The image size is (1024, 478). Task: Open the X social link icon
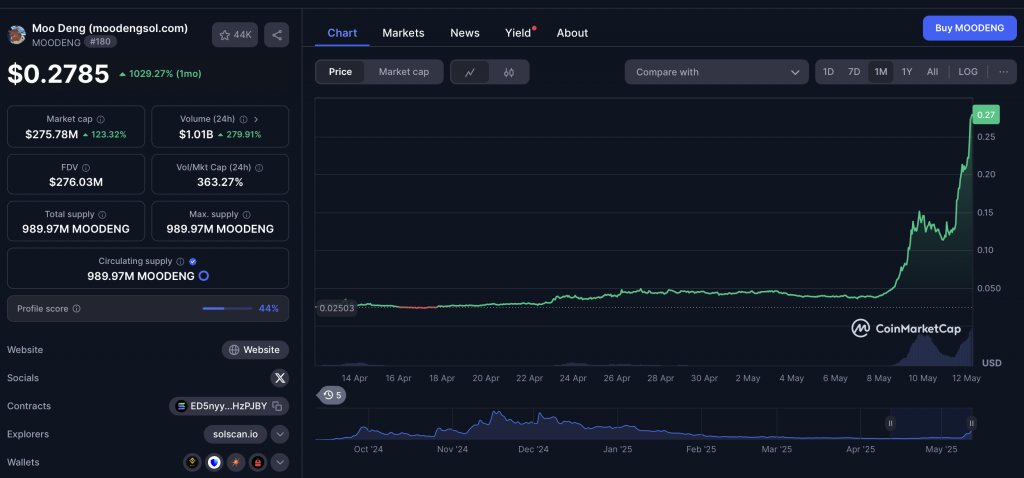pos(280,378)
